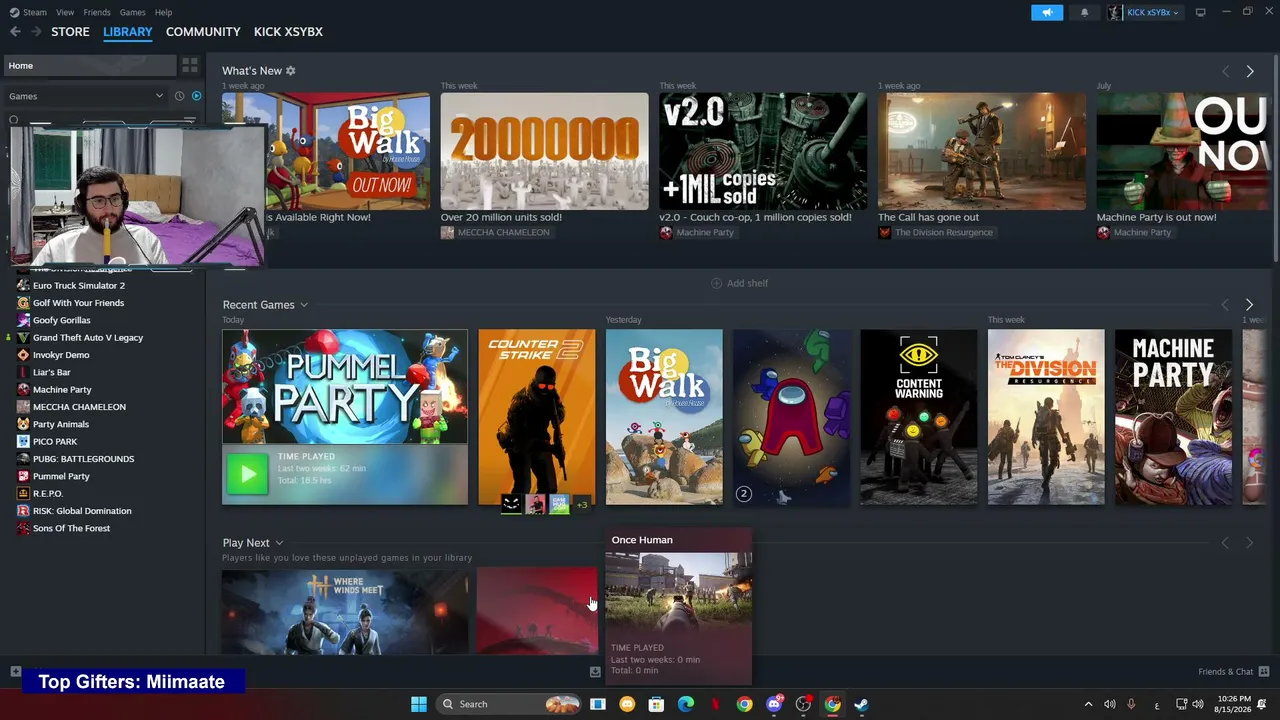Open the Big Walk recent game cover
Viewport: 1280px width, 720px height.
(x=664, y=416)
